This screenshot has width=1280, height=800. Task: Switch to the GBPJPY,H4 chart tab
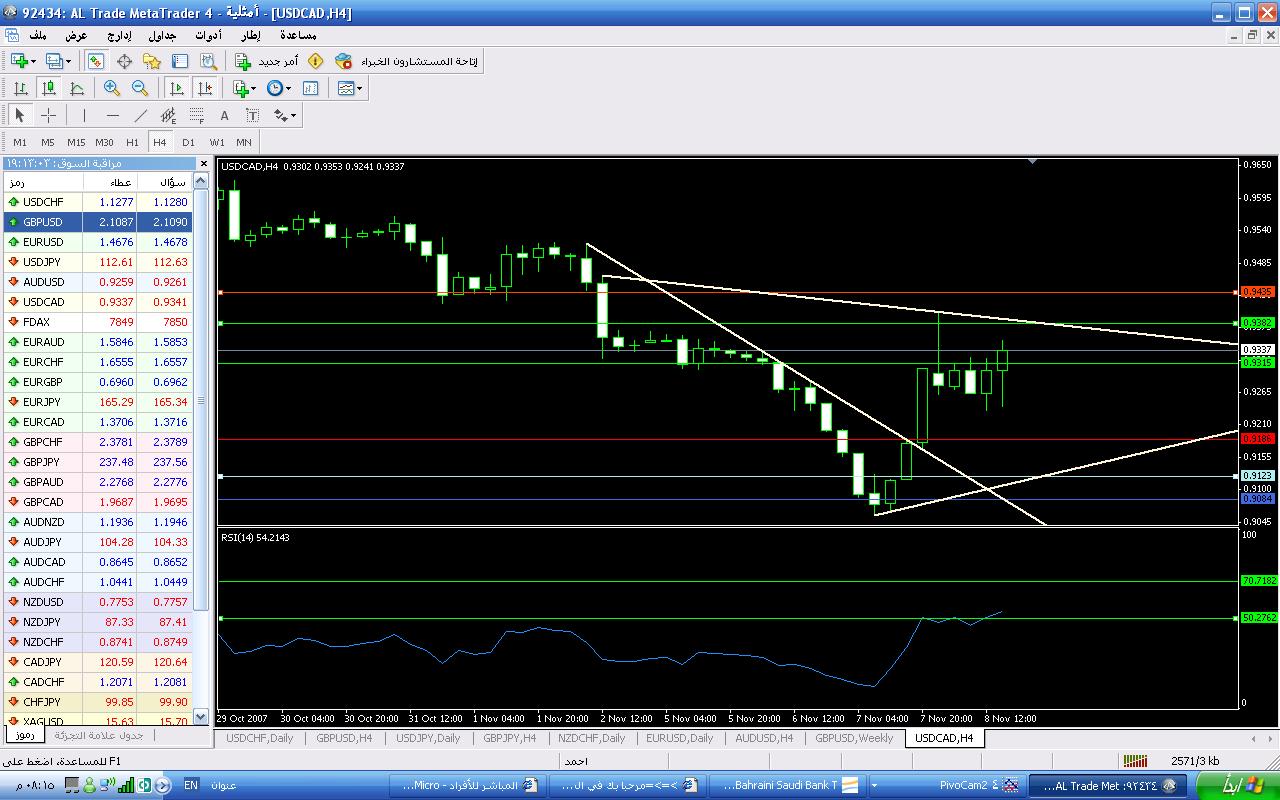[x=512, y=738]
